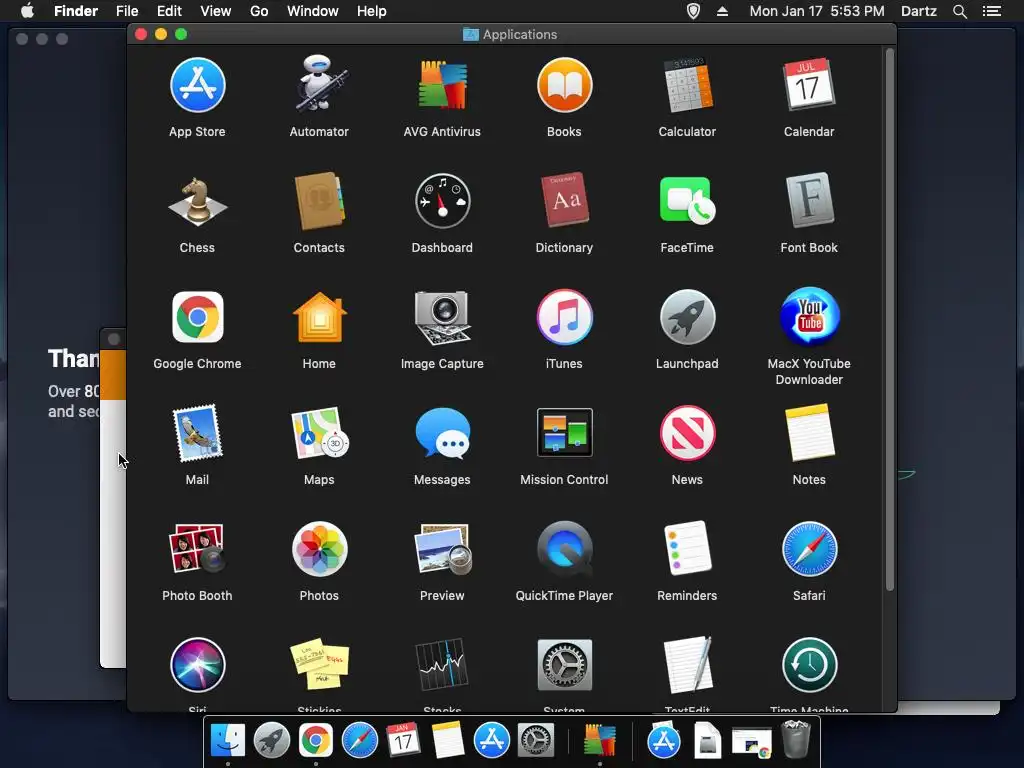
Task: Click AVG Antivirus in the Dock
Action: (600, 741)
